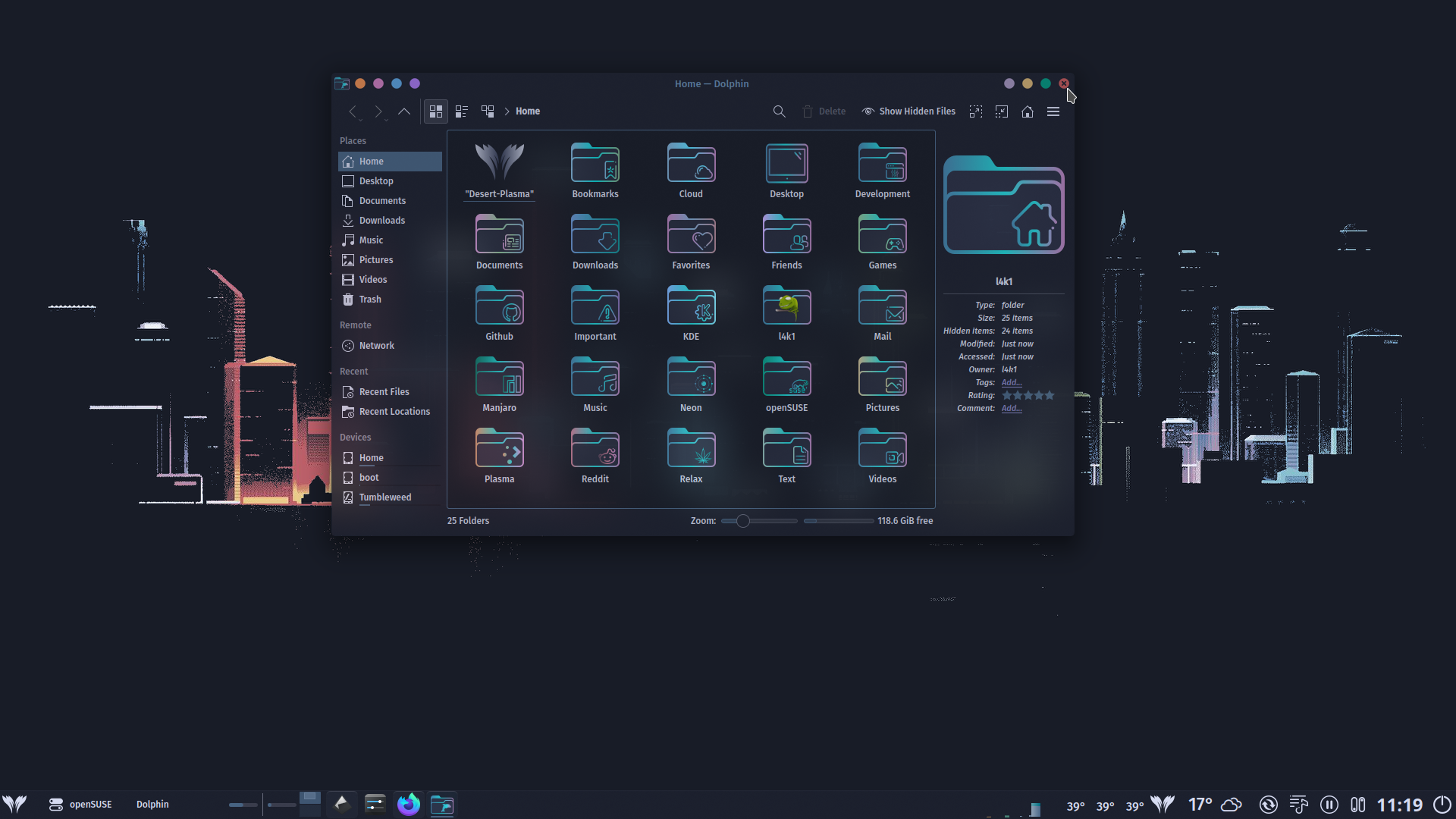
Task: Select the Neon folder
Action: pos(691,384)
